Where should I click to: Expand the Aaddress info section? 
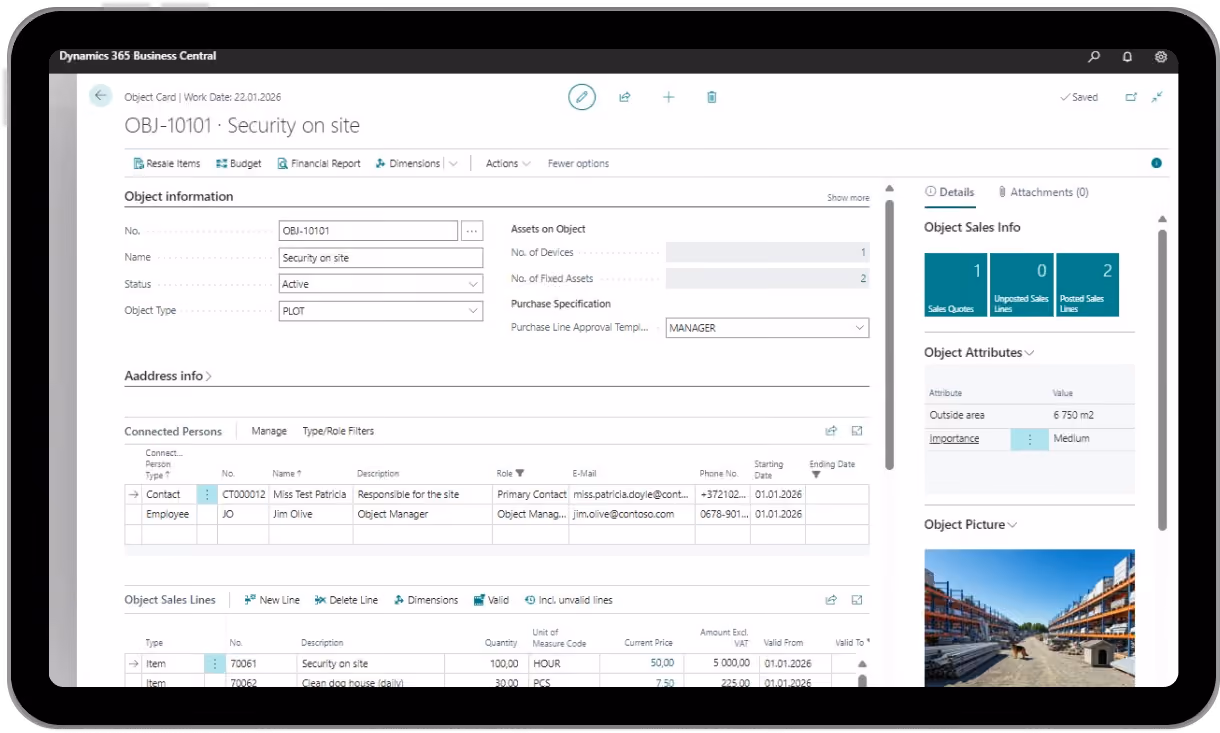[x=168, y=376]
